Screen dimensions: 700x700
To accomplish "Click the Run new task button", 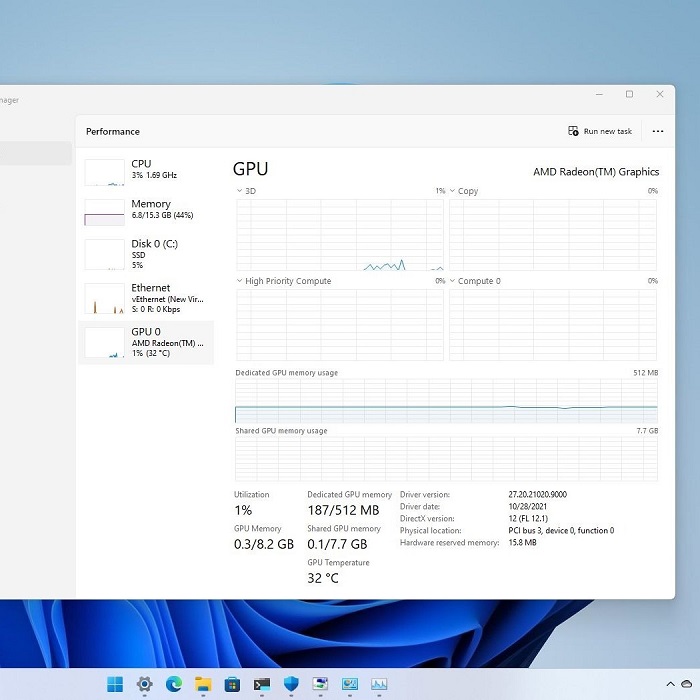I will coord(600,131).
